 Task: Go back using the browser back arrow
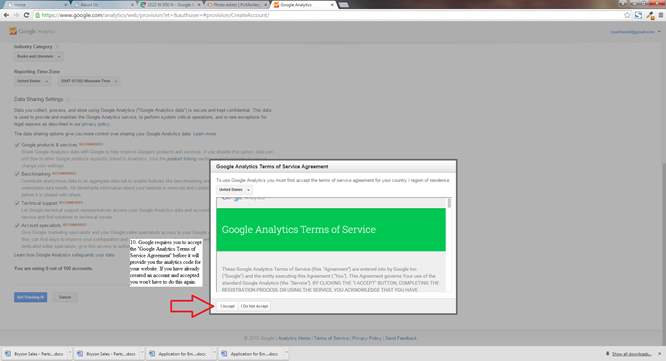pyautogui.click(x=6, y=15)
